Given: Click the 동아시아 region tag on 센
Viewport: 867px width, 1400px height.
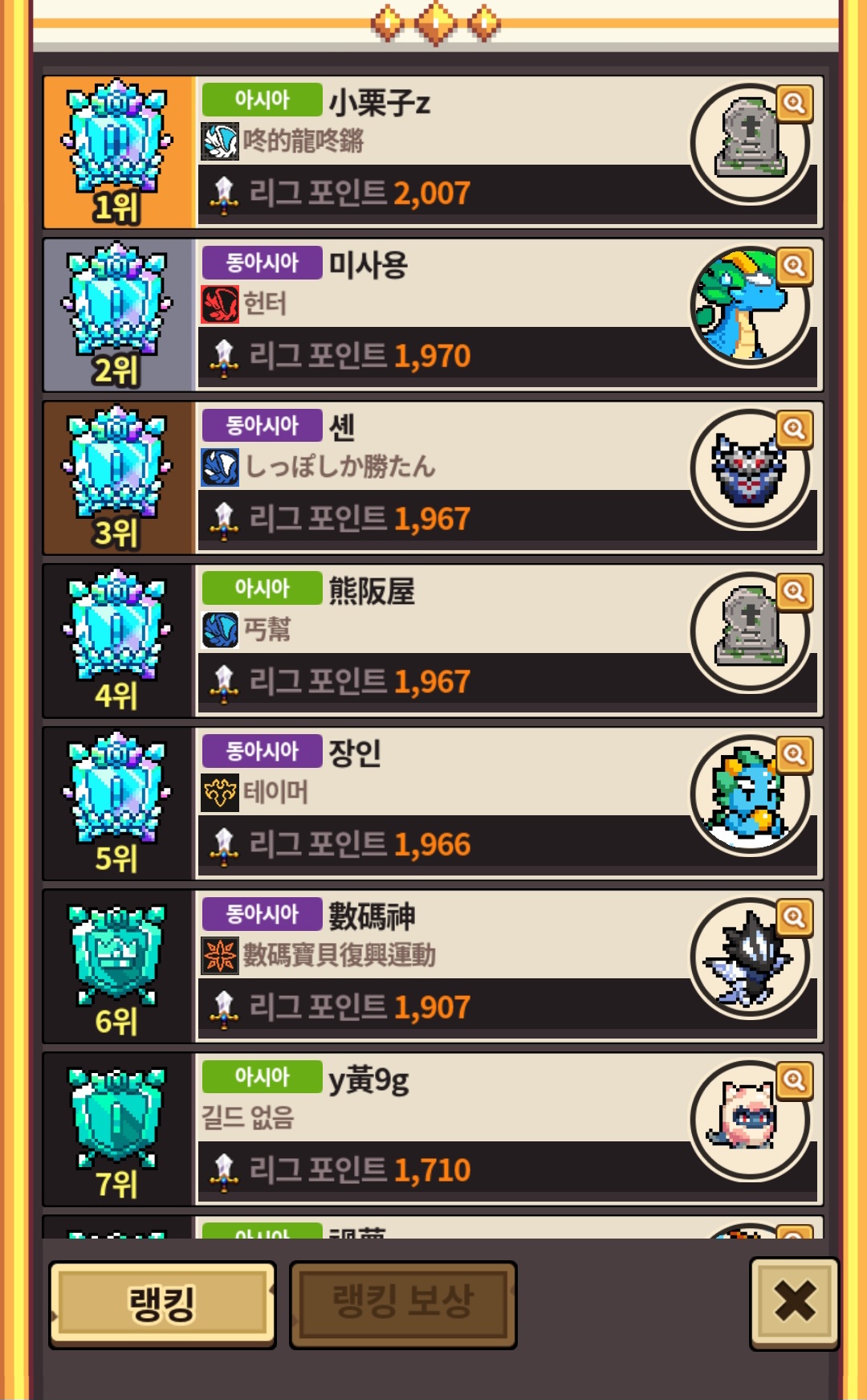Looking at the screenshot, I should 262,425.
